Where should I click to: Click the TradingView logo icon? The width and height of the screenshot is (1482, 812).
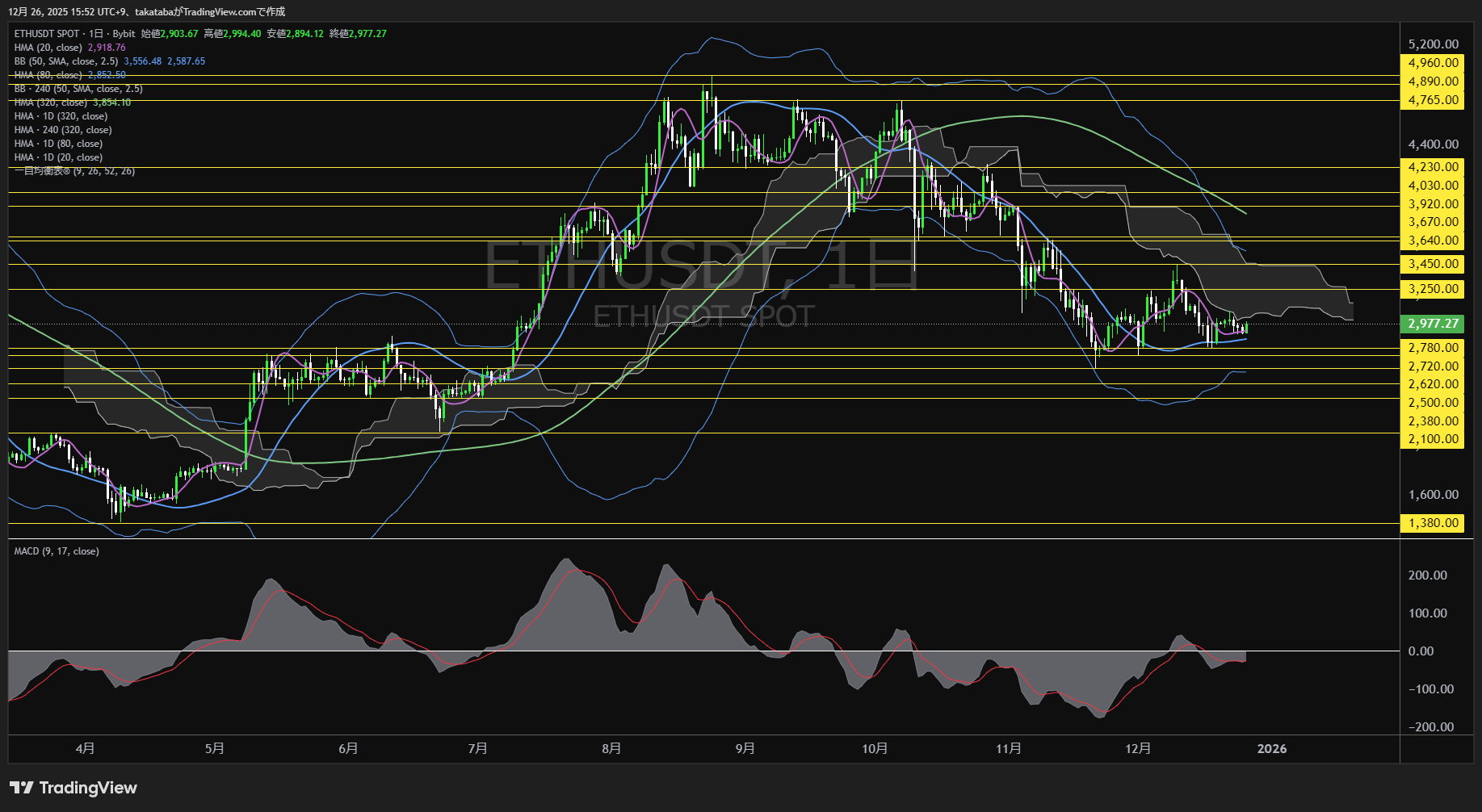pyautogui.click(x=22, y=788)
